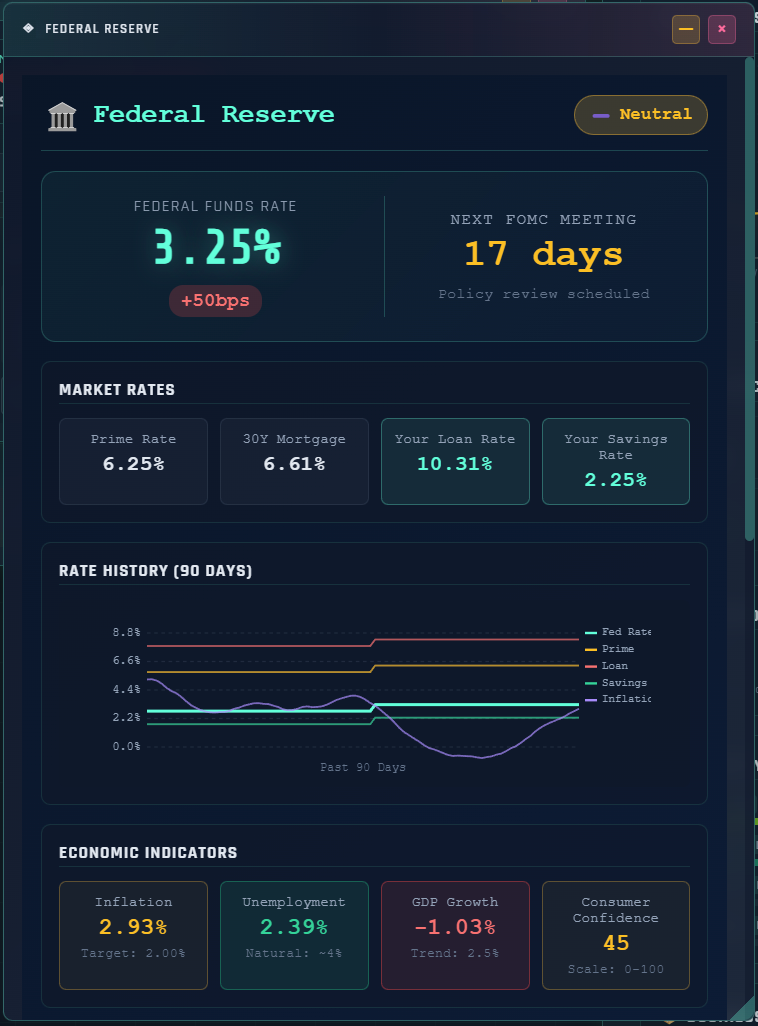Open the Your Savings Rate card
Image resolution: width=758 pixels, height=1026 pixels.
pyautogui.click(x=616, y=461)
